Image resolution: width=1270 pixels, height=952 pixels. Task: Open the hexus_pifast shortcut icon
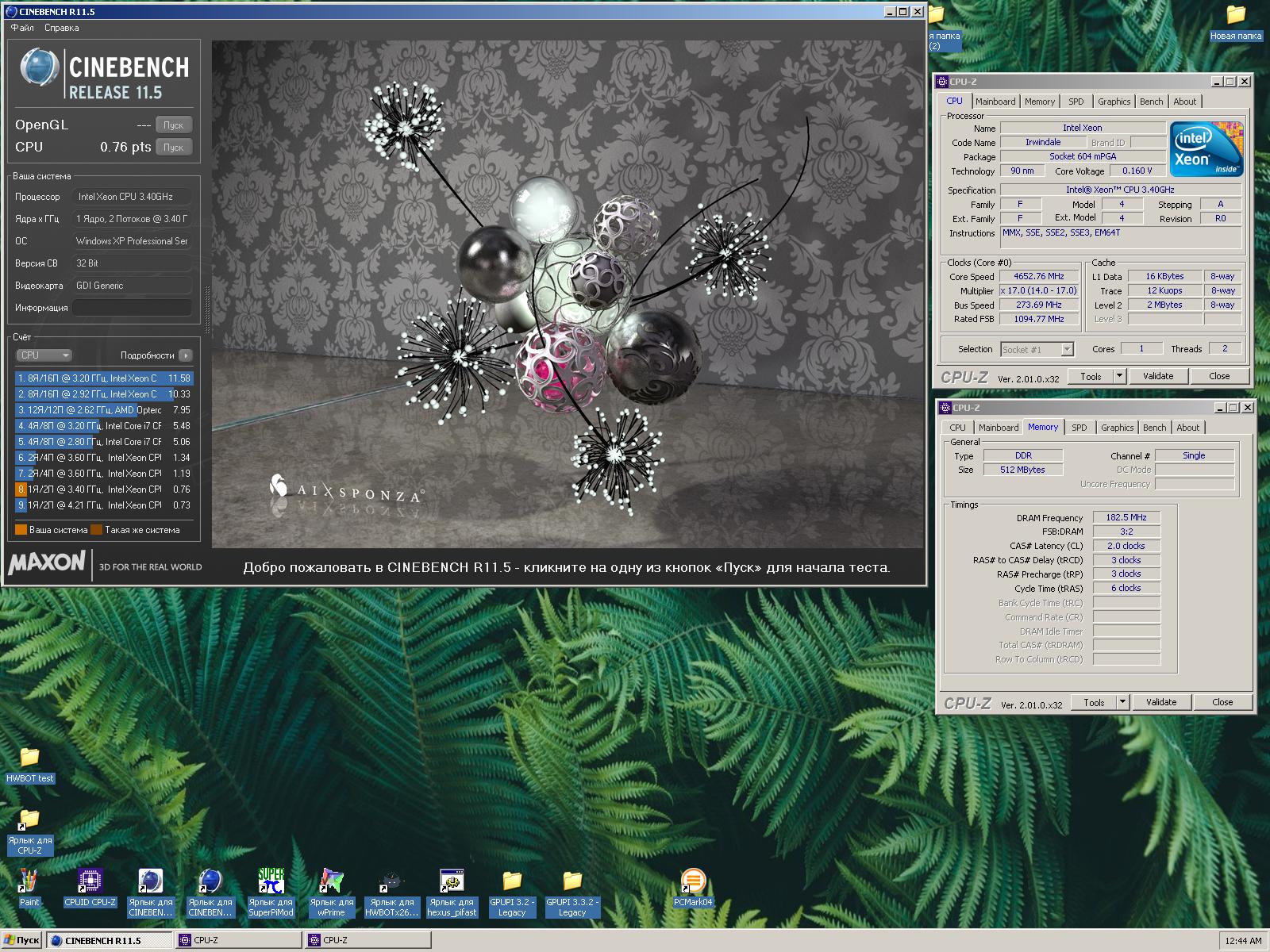point(452,881)
